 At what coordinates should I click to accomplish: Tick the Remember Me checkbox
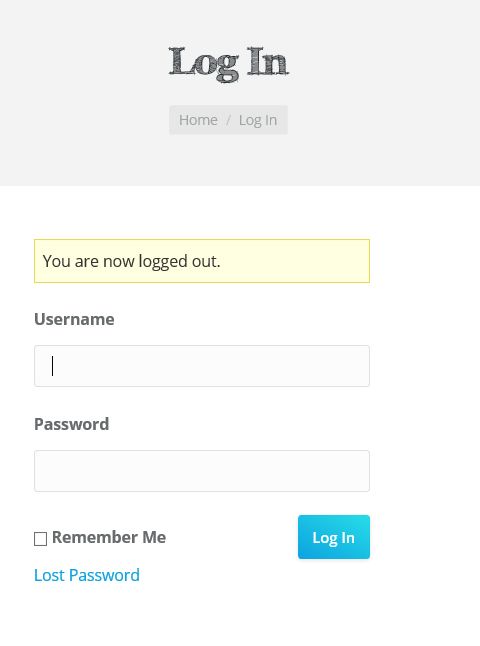coord(40,538)
